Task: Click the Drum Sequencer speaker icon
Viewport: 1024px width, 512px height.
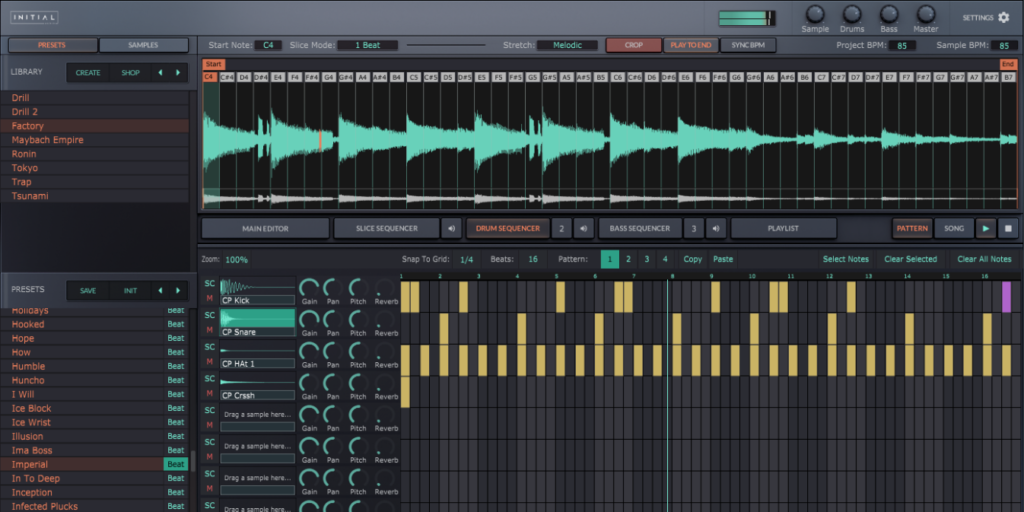Action: pyautogui.click(x=583, y=229)
